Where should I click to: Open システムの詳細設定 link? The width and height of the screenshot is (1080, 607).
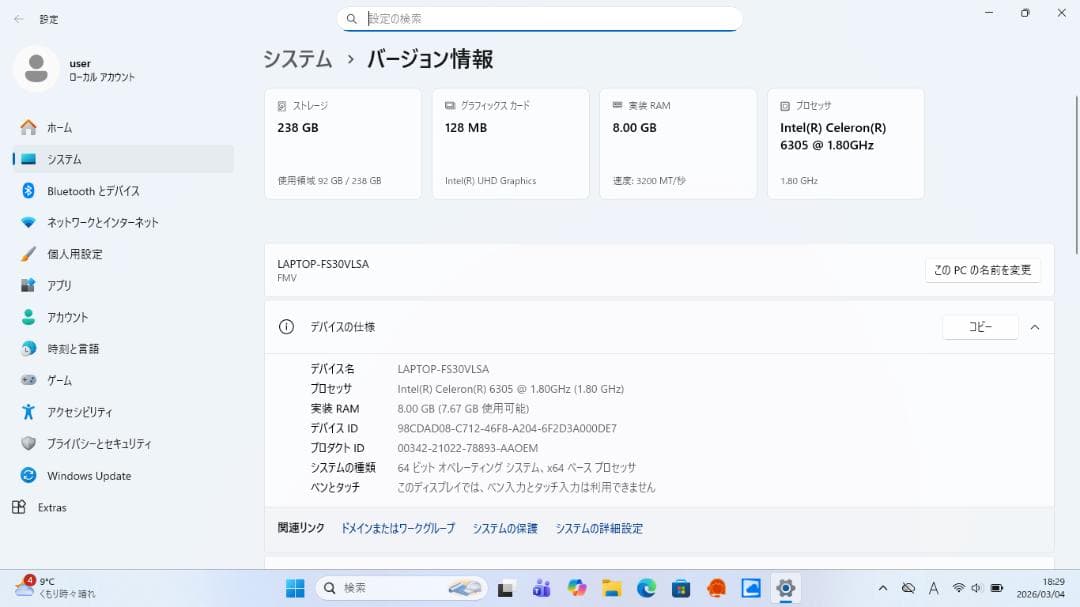[599, 528]
